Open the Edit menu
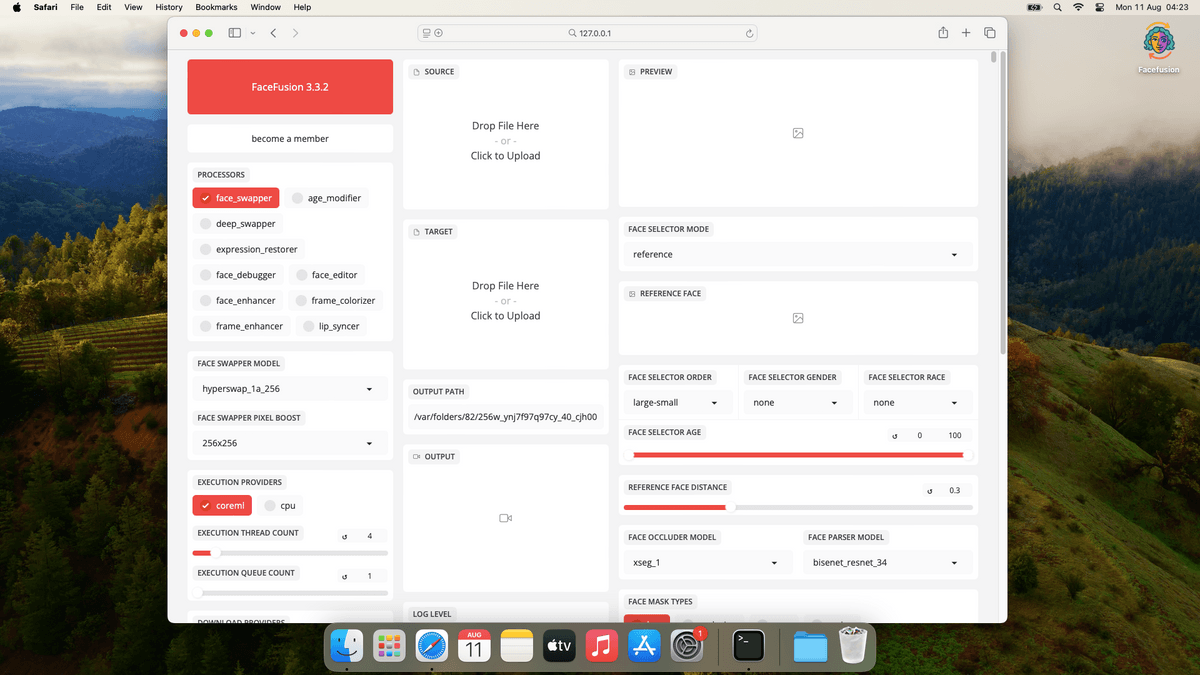This screenshot has width=1200, height=675. [104, 7]
